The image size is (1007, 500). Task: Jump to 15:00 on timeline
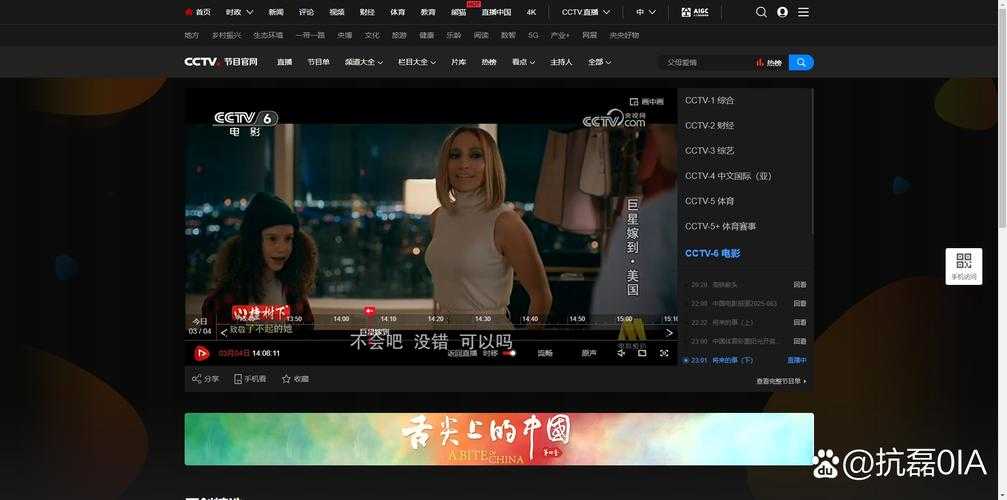pyautogui.click(x=624, y=319)
